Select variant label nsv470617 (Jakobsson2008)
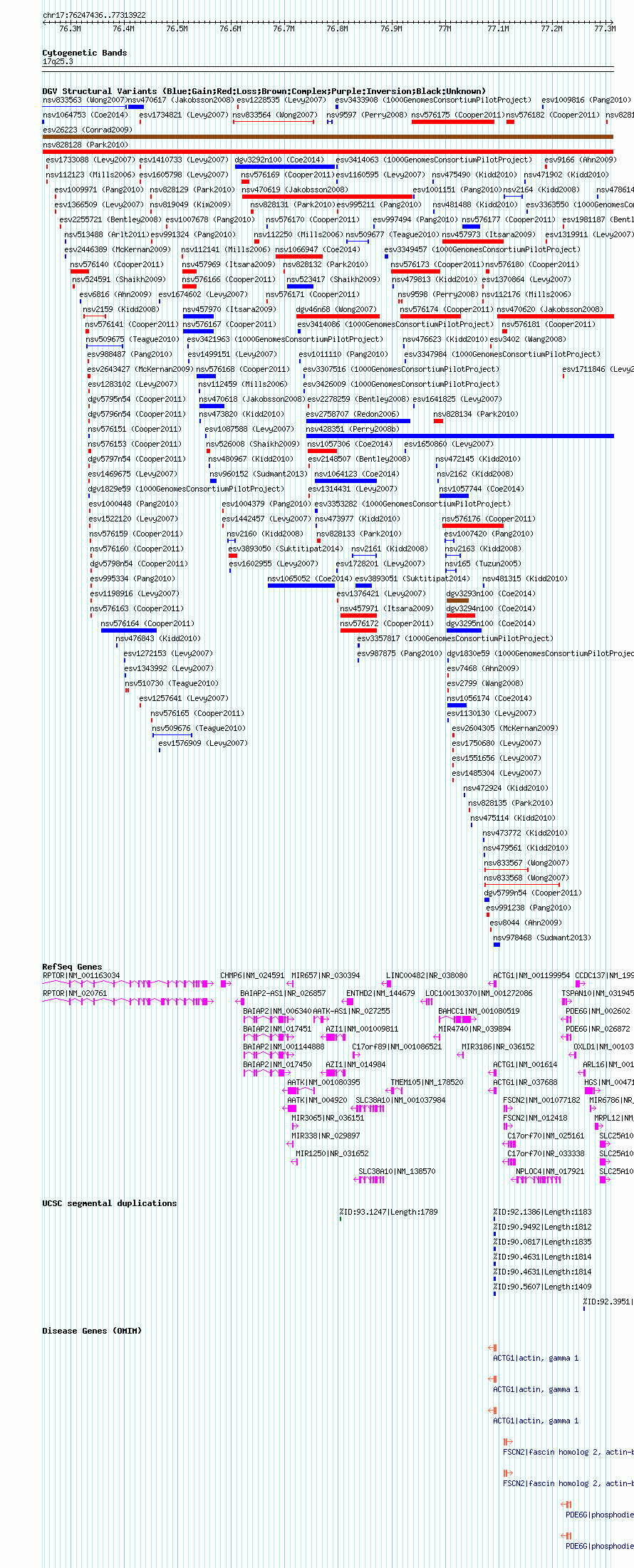Image resolution: width=634 pixels, height=1568 pixels. coord(180,100)
